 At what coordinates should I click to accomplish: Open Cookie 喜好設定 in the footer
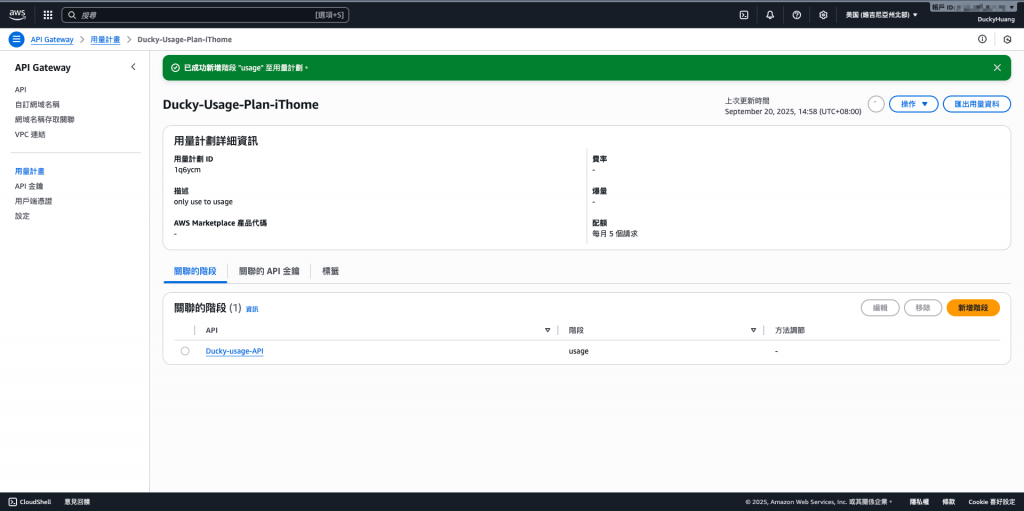(992, 502)
